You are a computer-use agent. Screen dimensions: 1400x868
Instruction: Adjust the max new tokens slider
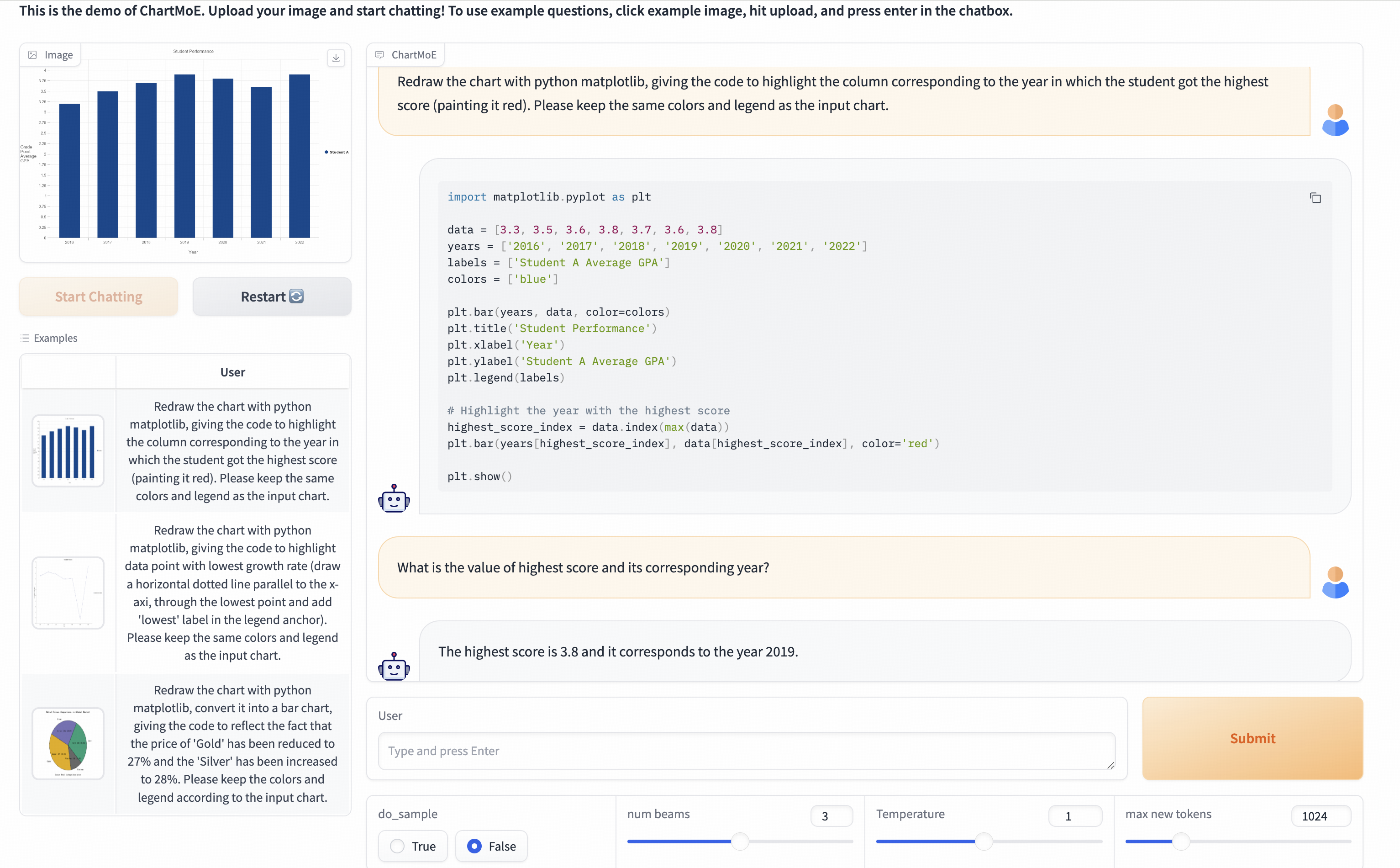(1181, 842)
